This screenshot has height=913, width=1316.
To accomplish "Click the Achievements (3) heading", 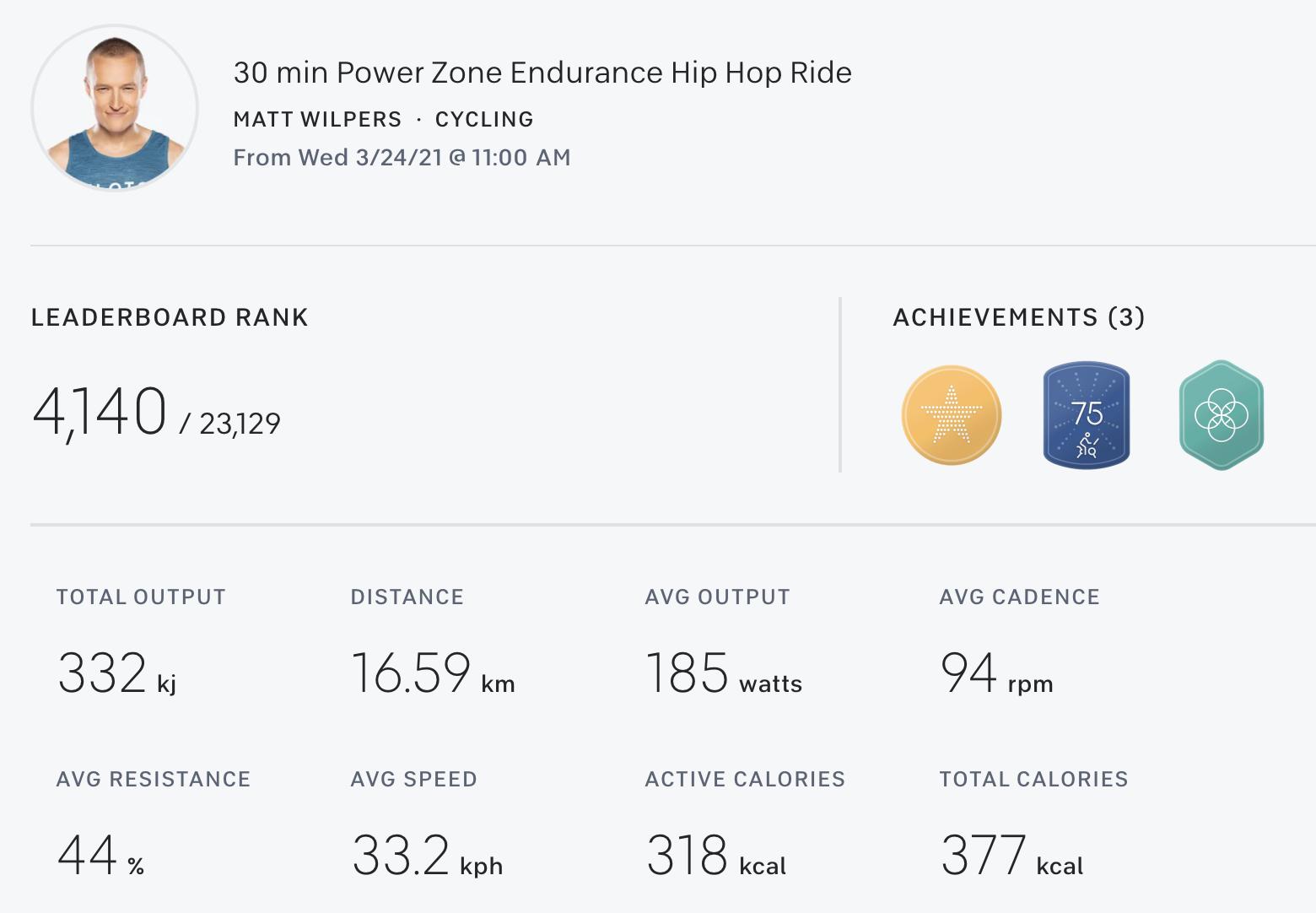I will (1019, 317).
